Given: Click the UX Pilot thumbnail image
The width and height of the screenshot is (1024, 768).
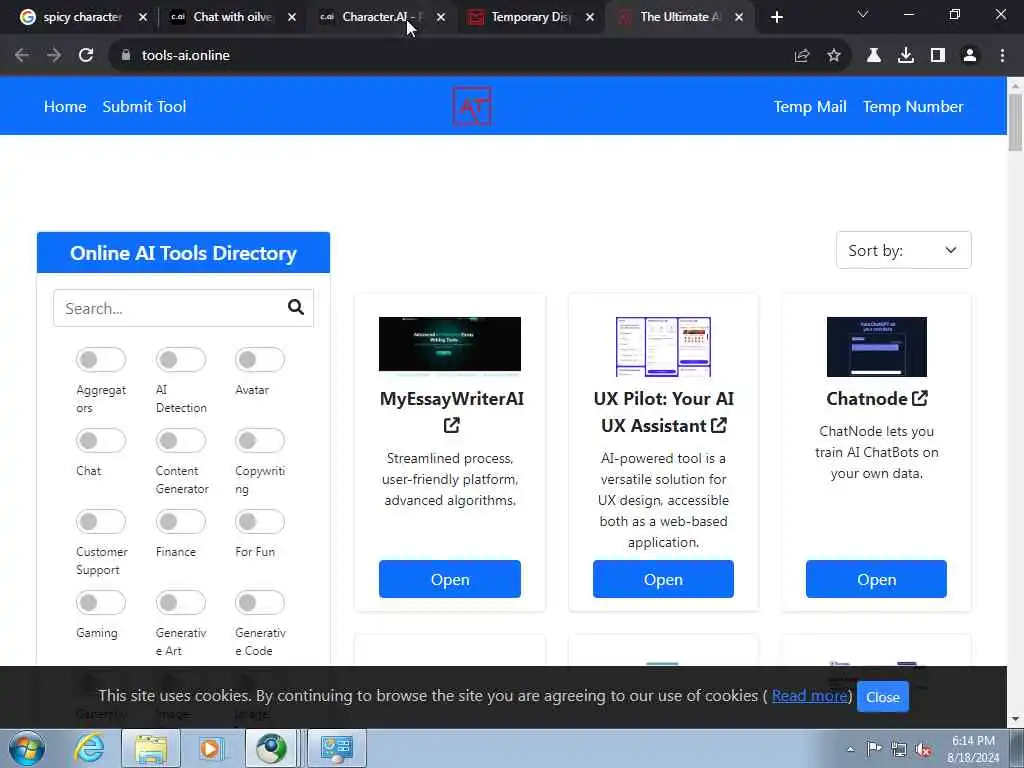Looking at the screenshot, I should coord(663,347).
